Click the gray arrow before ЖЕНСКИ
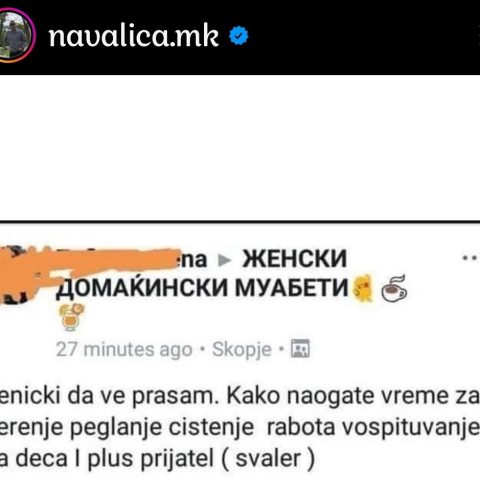The width and height of the screenshot is (480, 480). pos(224,261)
